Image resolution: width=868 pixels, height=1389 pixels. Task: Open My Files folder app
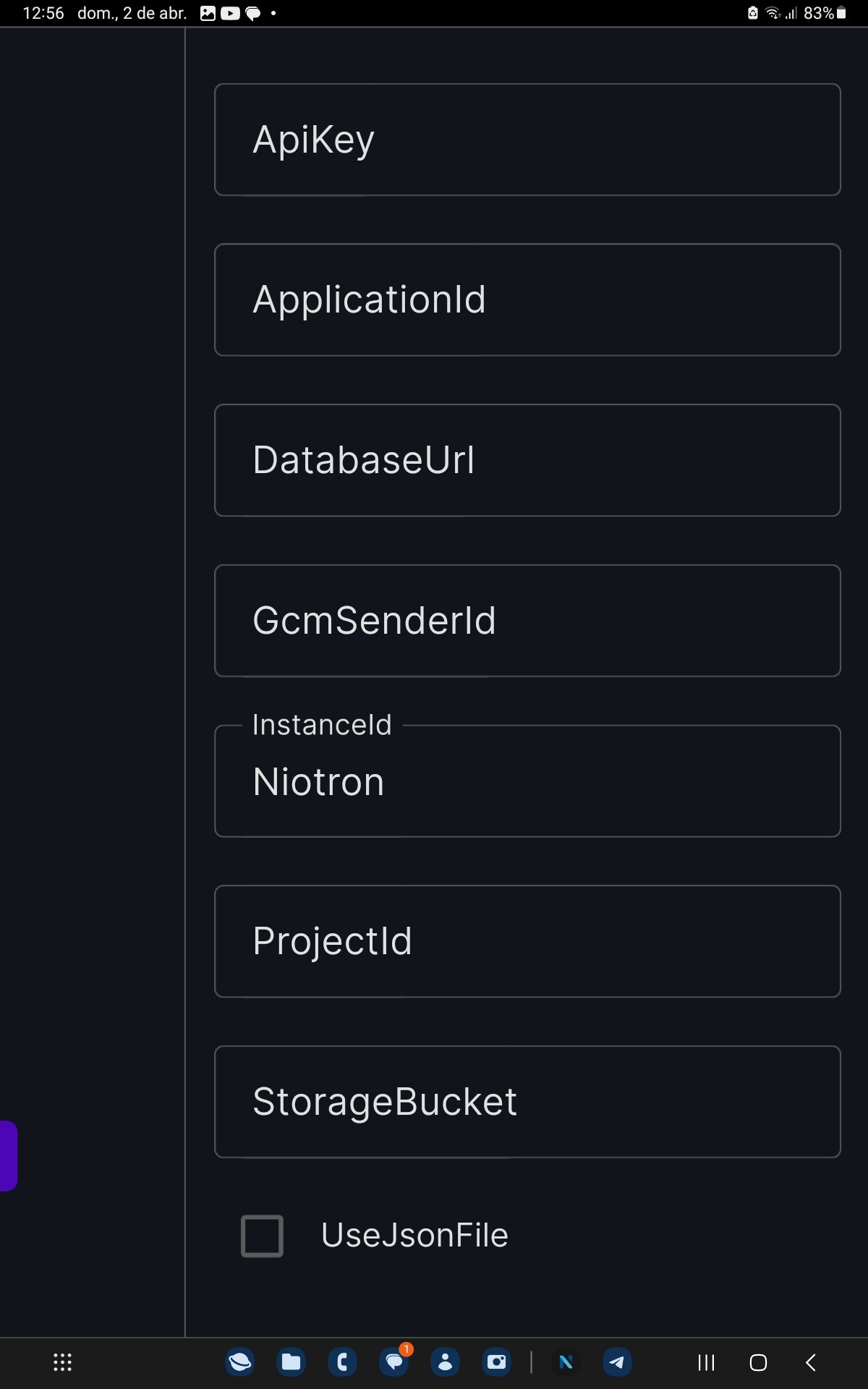coord(292,1362)
